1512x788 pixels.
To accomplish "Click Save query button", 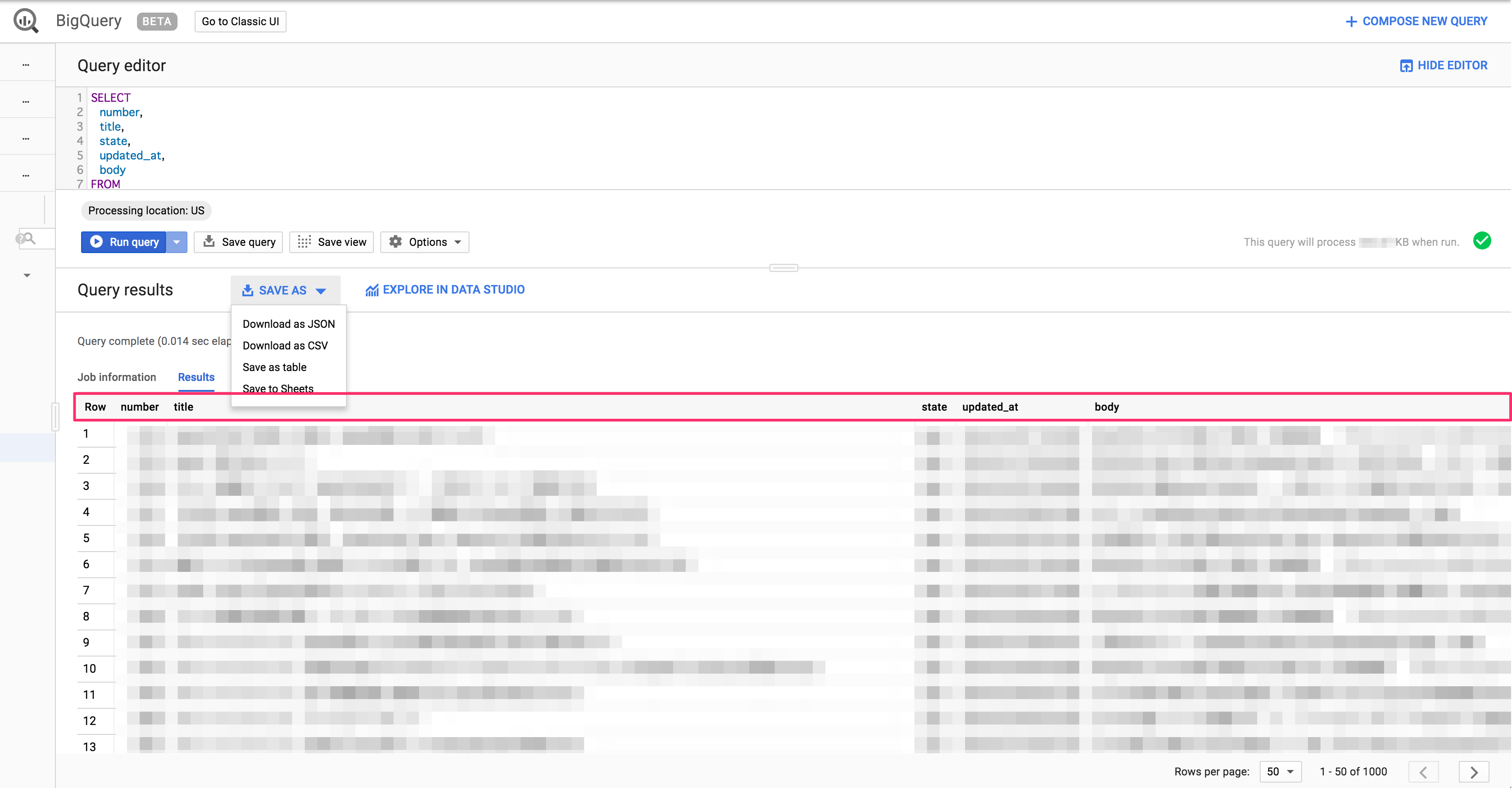I will point(238,242).
